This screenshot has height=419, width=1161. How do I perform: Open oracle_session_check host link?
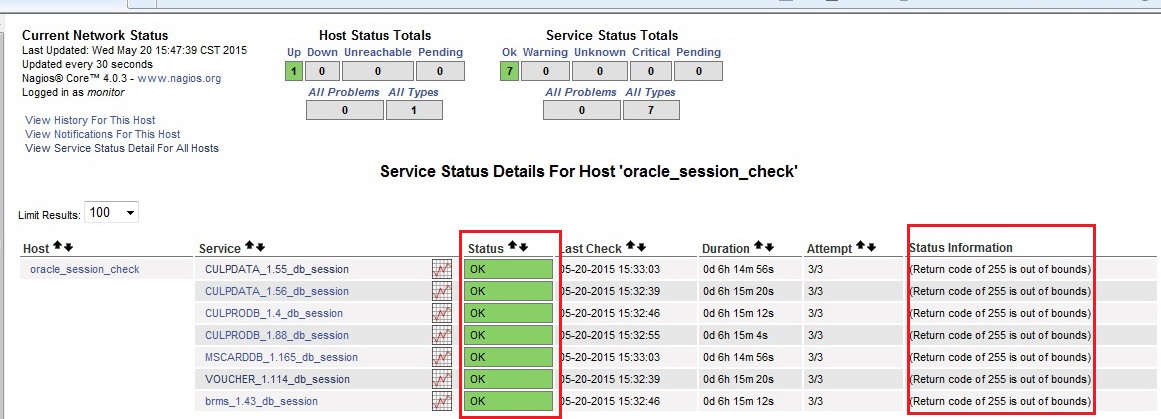pos(85,269)
